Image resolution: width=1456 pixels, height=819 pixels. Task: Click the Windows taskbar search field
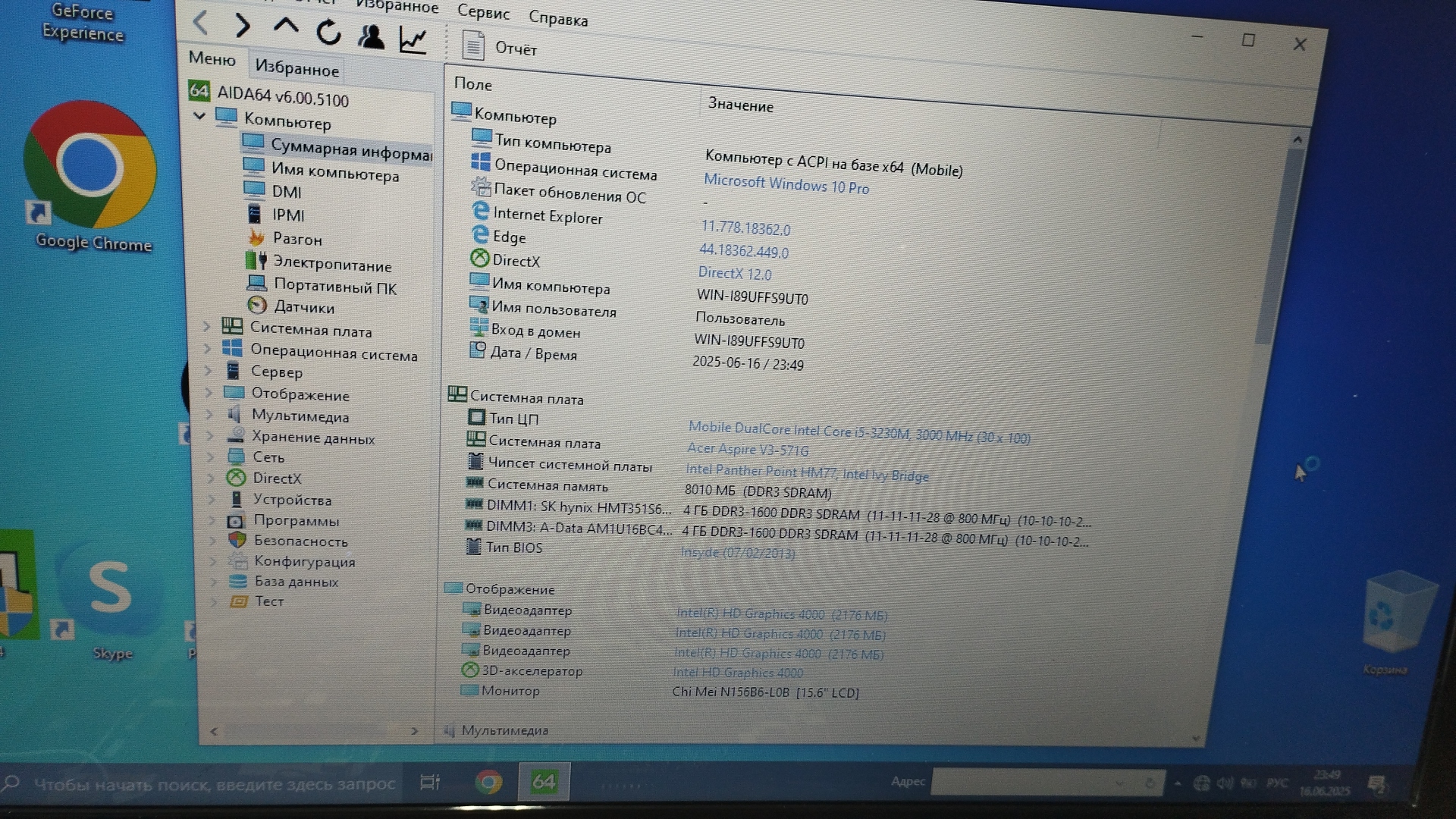coord(214,784)
